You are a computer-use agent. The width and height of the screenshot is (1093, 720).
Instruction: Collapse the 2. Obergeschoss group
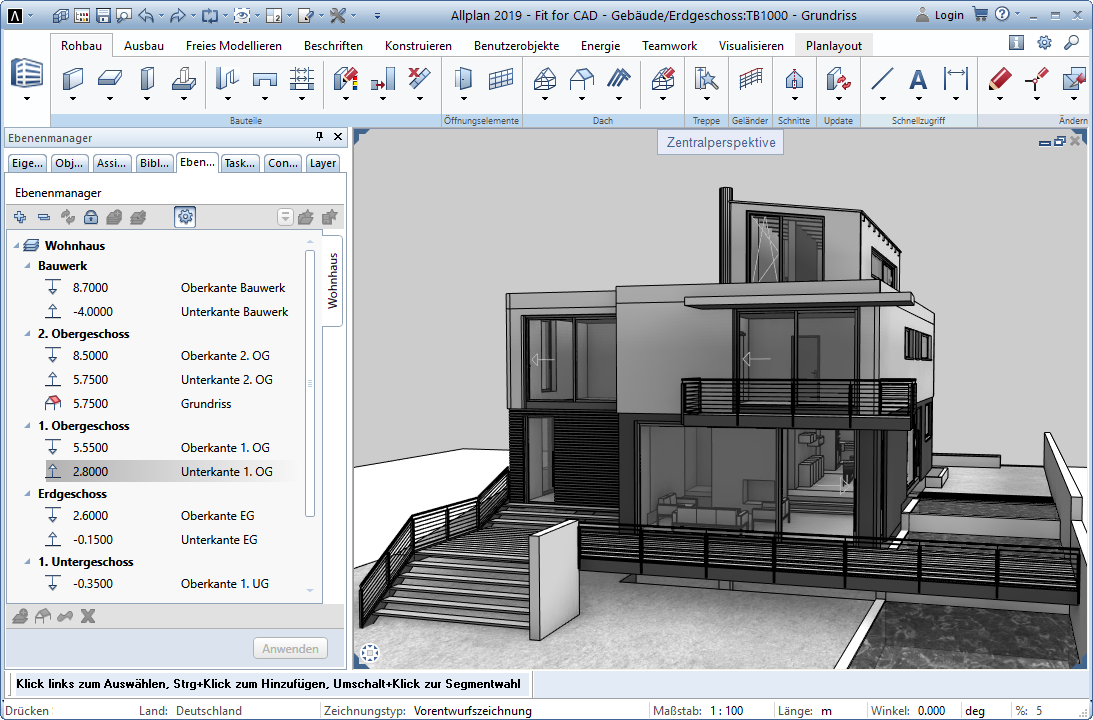(x=27, y=334)
